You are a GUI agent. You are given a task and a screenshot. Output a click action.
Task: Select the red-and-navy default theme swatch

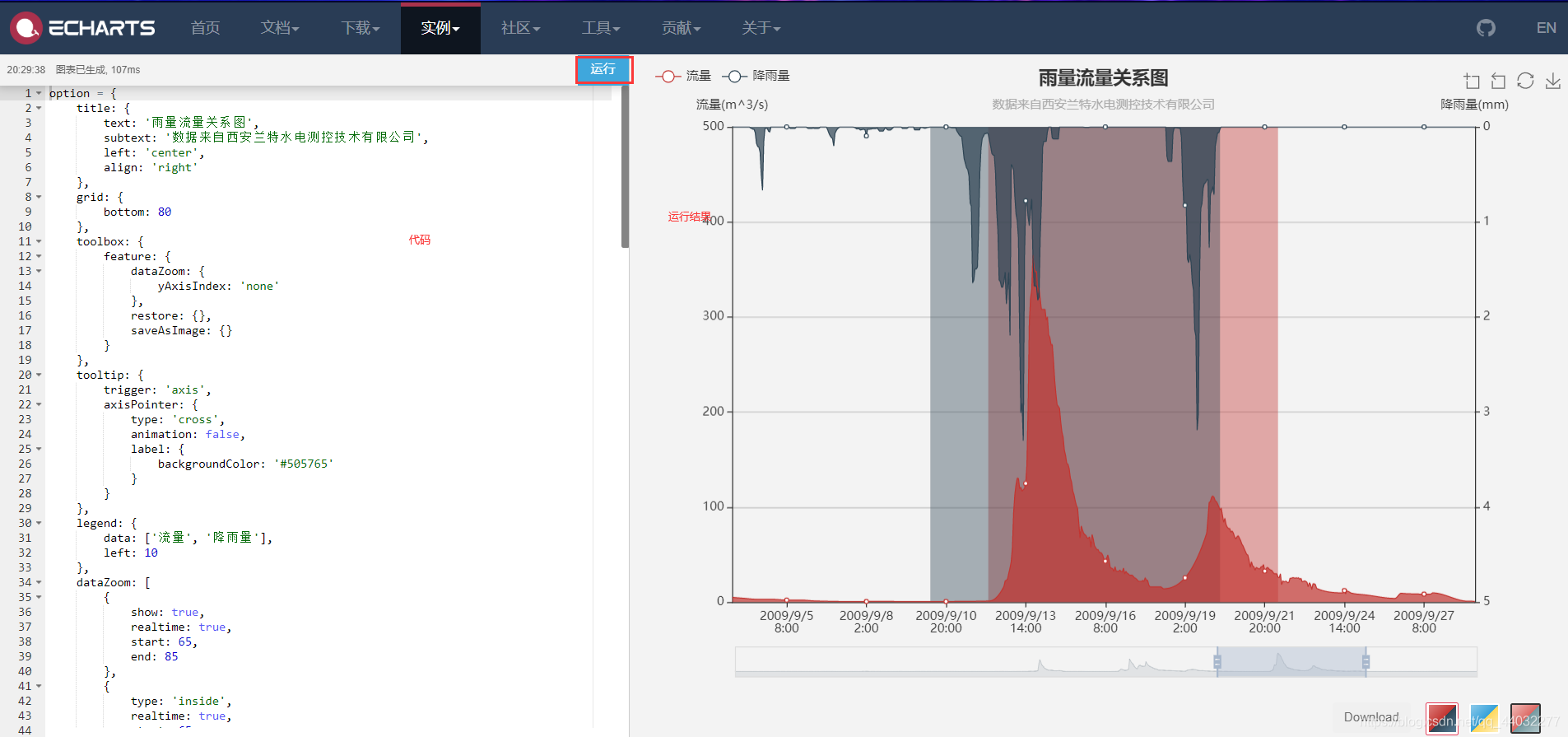coord(1442,718)
